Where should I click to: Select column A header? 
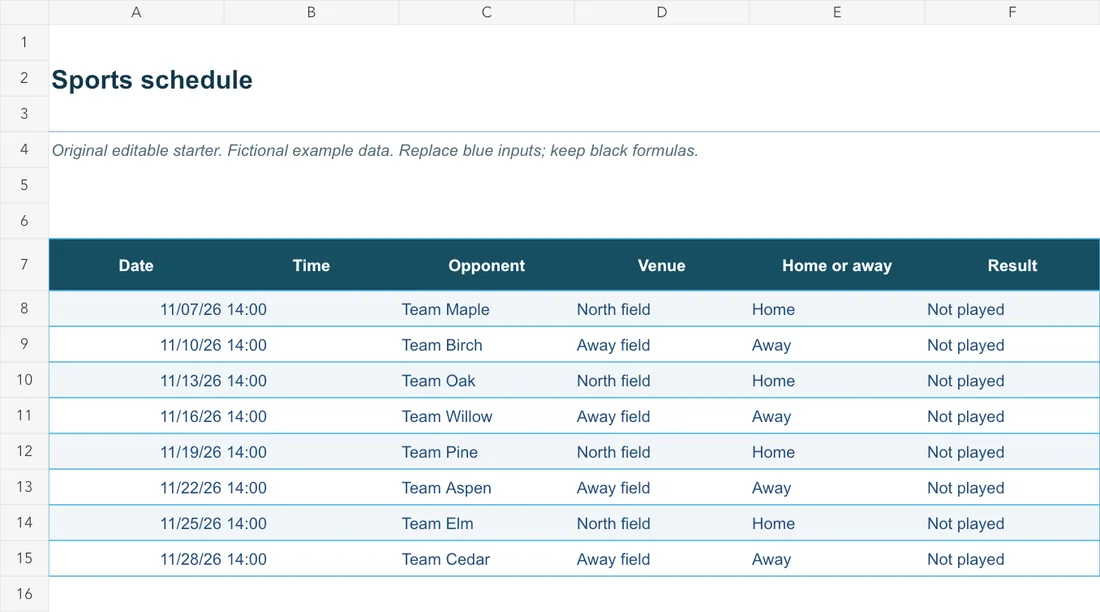136,12
